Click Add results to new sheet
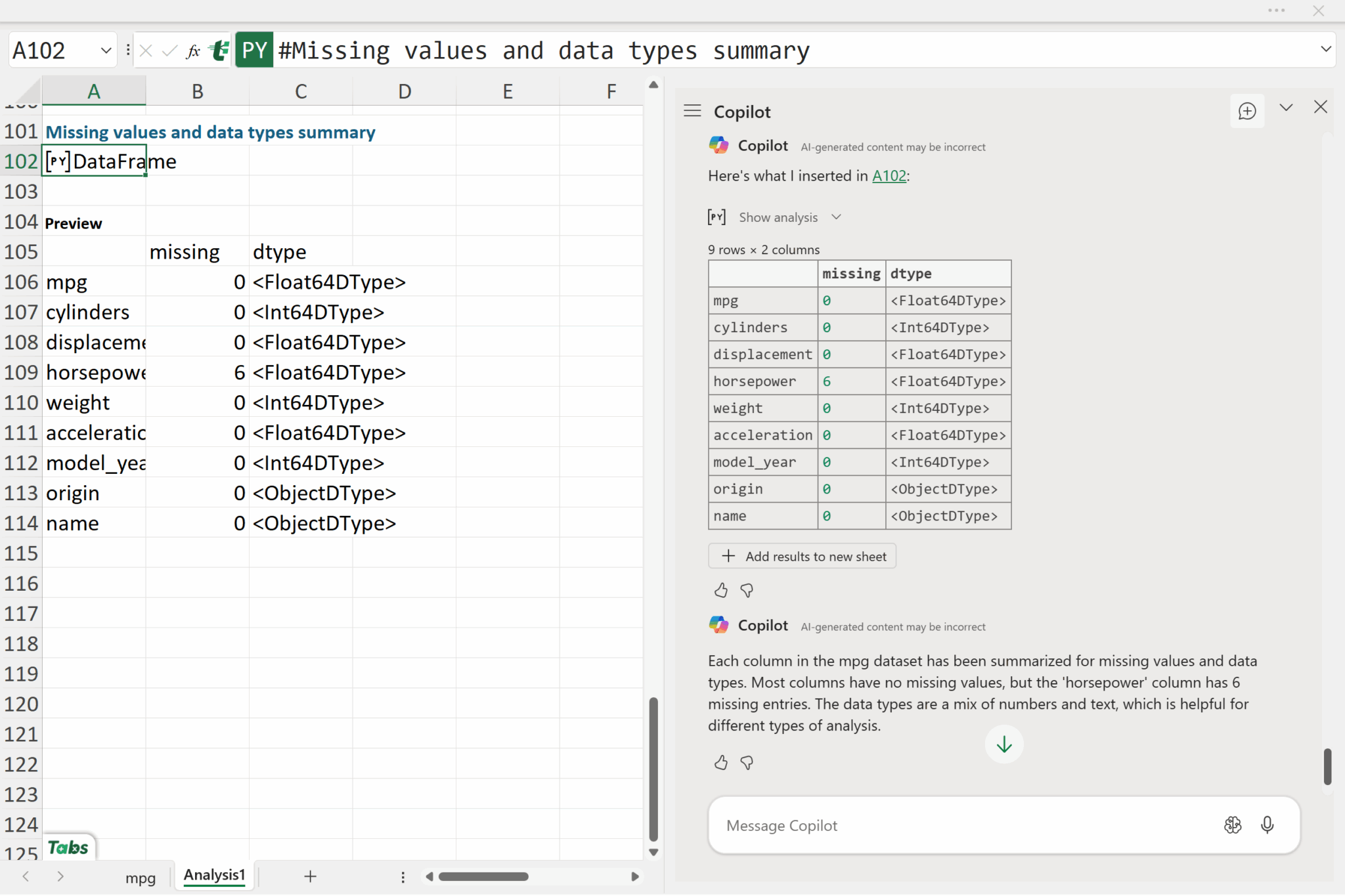The height and width of the screenshot is (896, 1345). tap(802, 557)
